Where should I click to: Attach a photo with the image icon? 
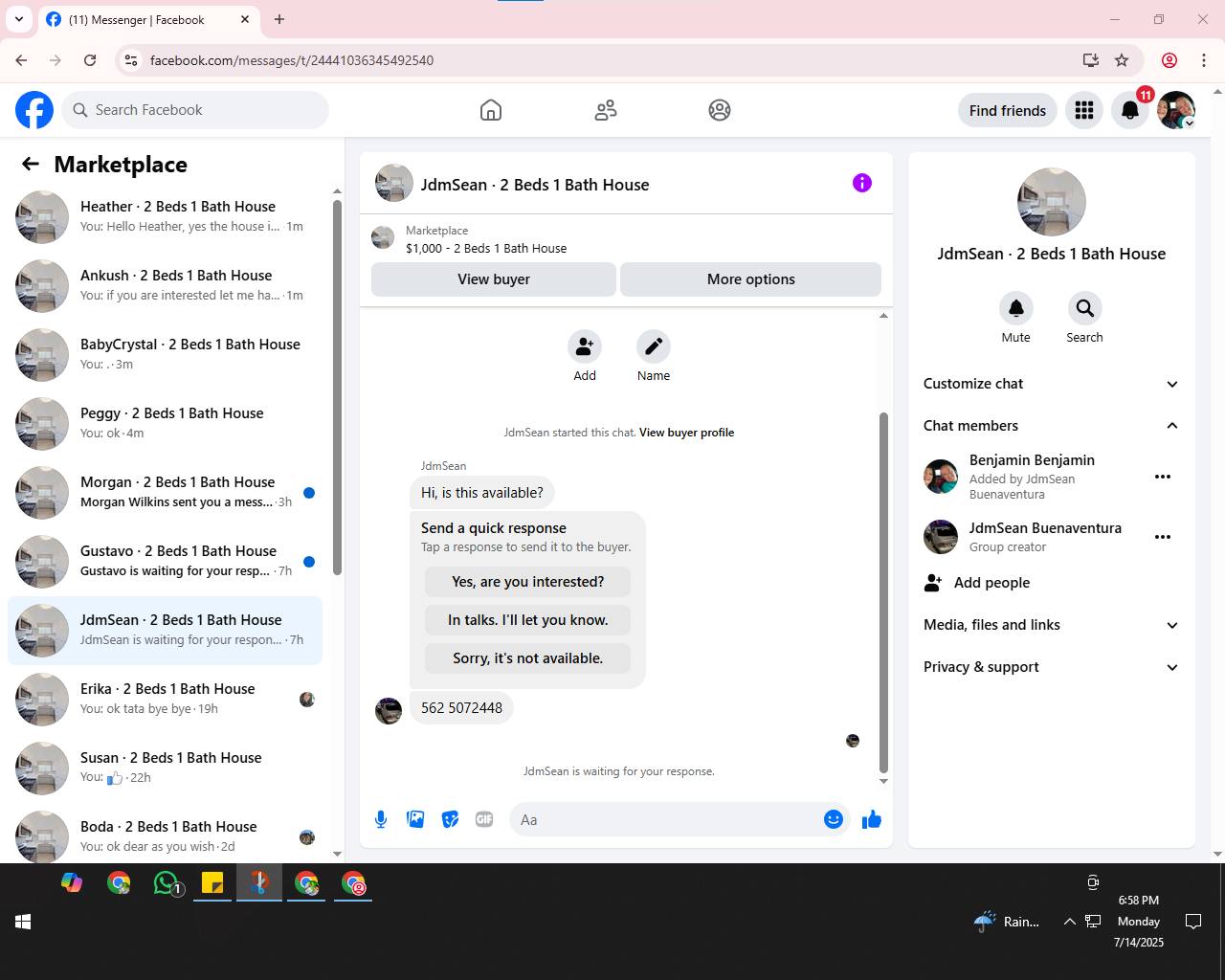pos(415,819)
